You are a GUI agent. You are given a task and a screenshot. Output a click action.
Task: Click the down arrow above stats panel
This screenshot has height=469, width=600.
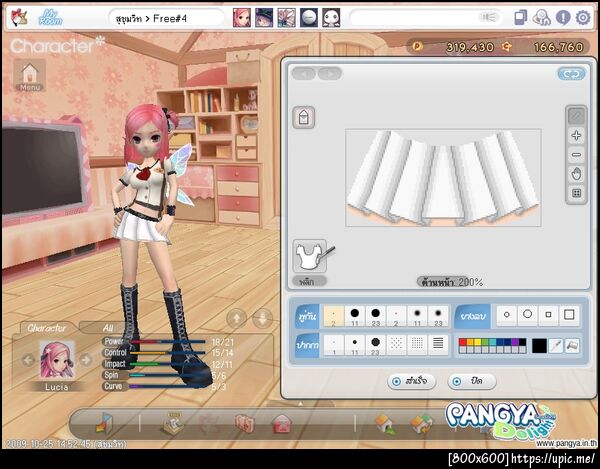click(262, 318)
